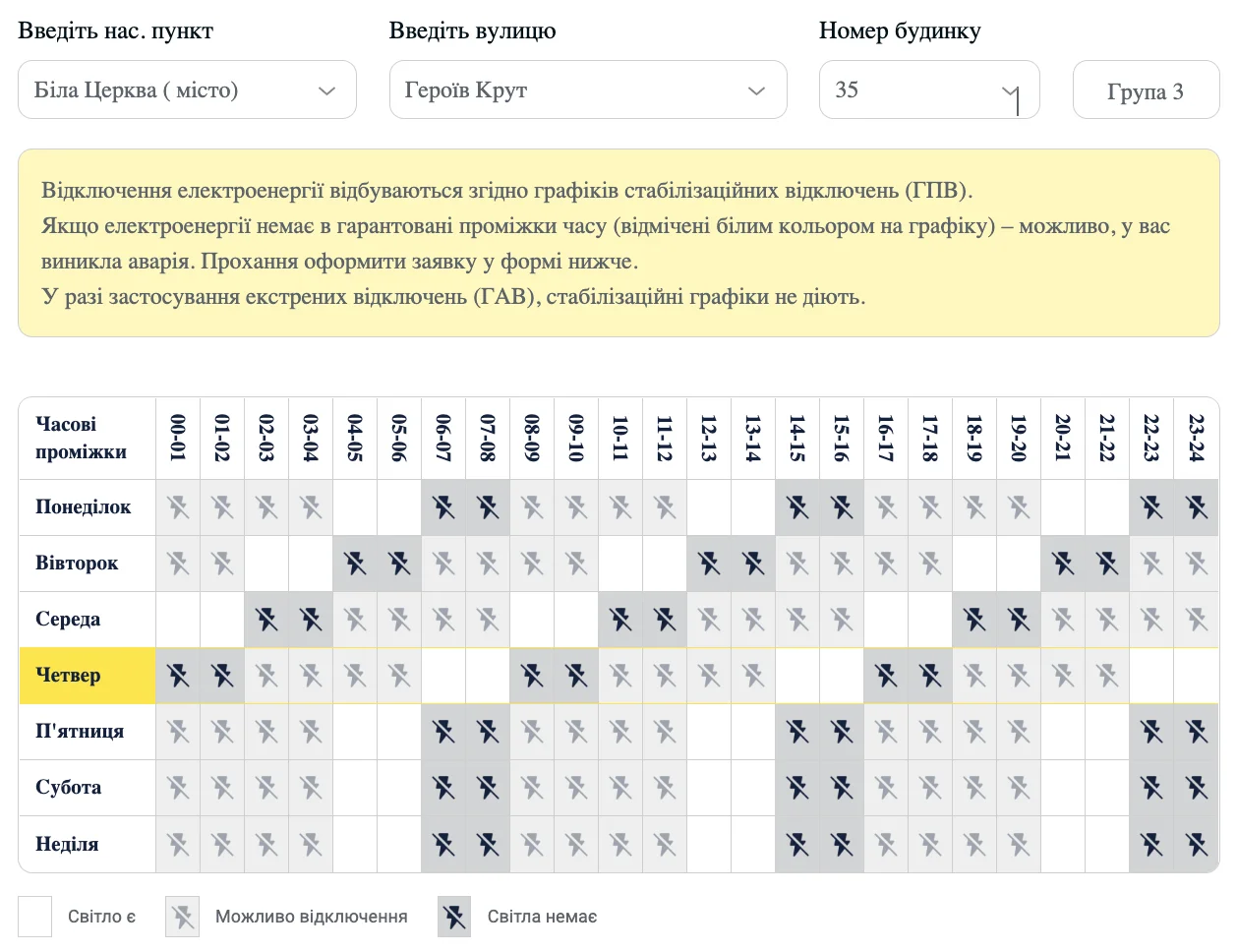
Task: Click the 'Вівторок' row header
Action: (x=88, y=564)
